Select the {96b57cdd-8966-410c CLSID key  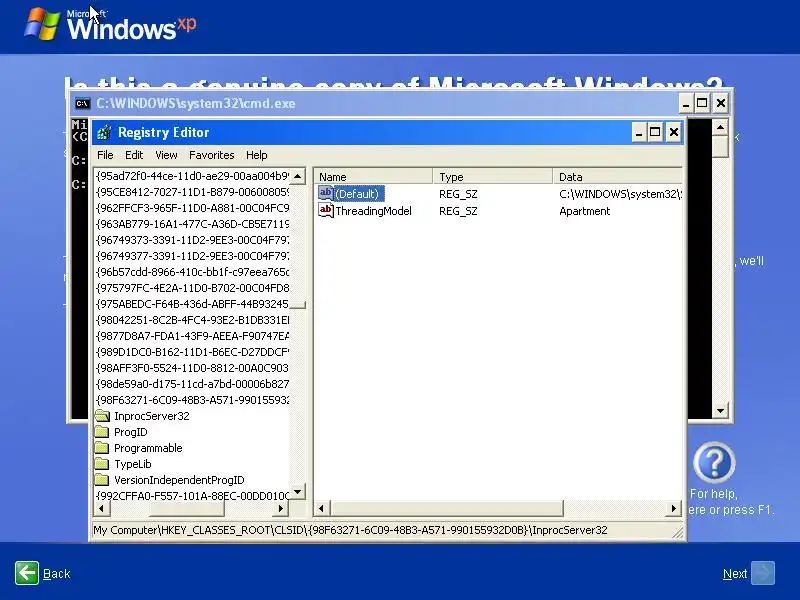pos(192,272)
